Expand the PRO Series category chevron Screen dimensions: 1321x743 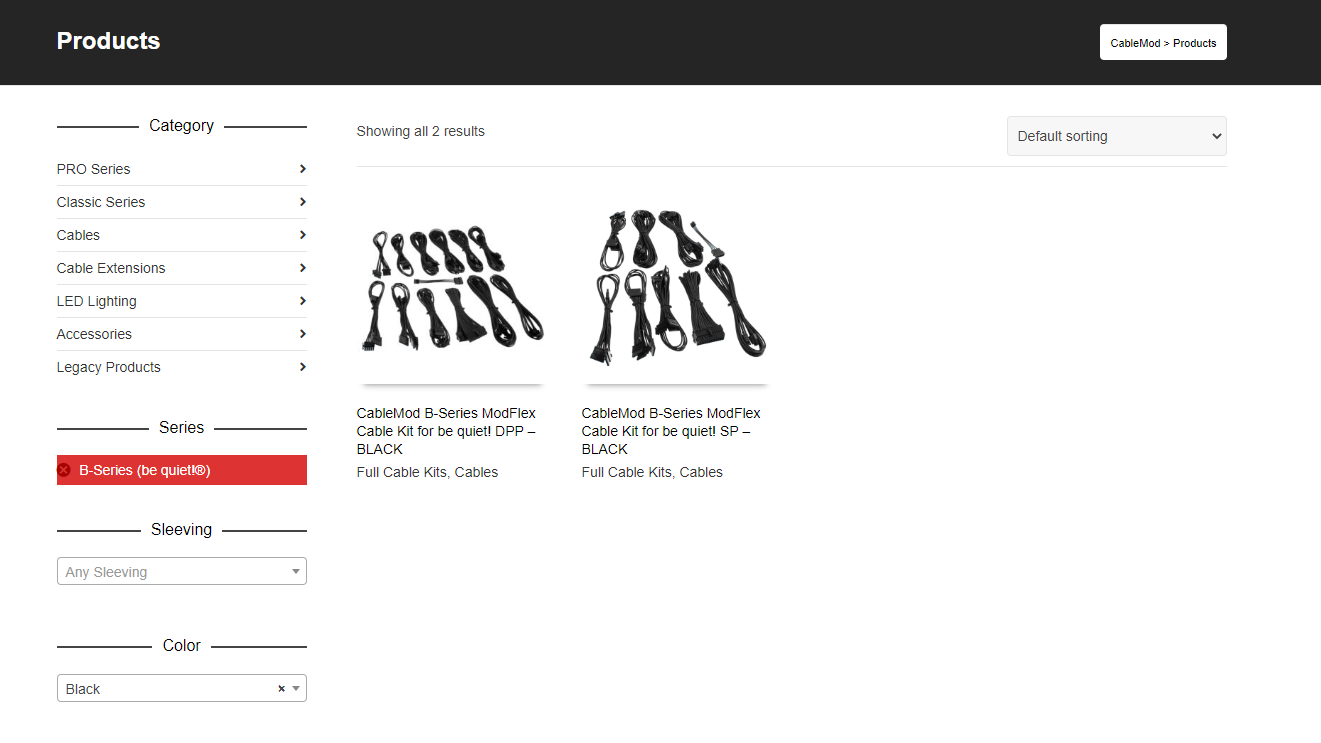point(302,169)
